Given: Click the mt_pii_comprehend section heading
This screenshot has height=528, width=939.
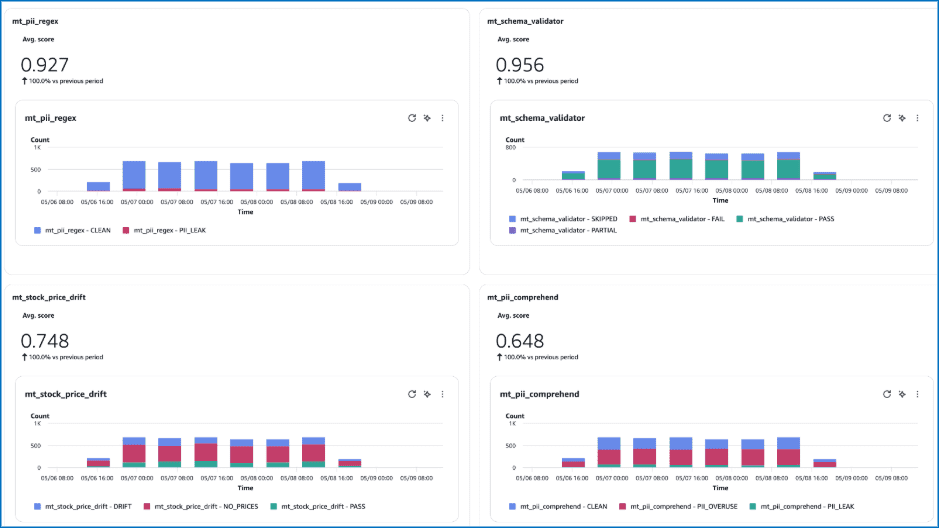Looking at the screenshot, I should coord(523,298).
